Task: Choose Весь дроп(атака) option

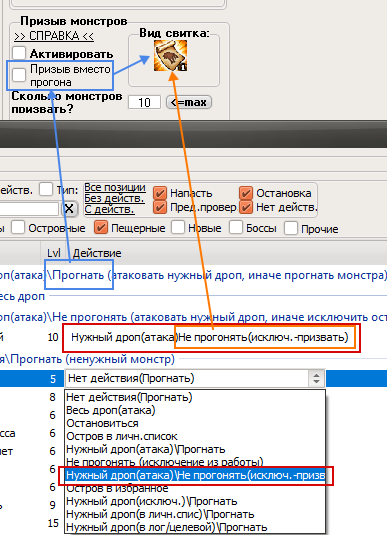Action: [x=195, y=410]
